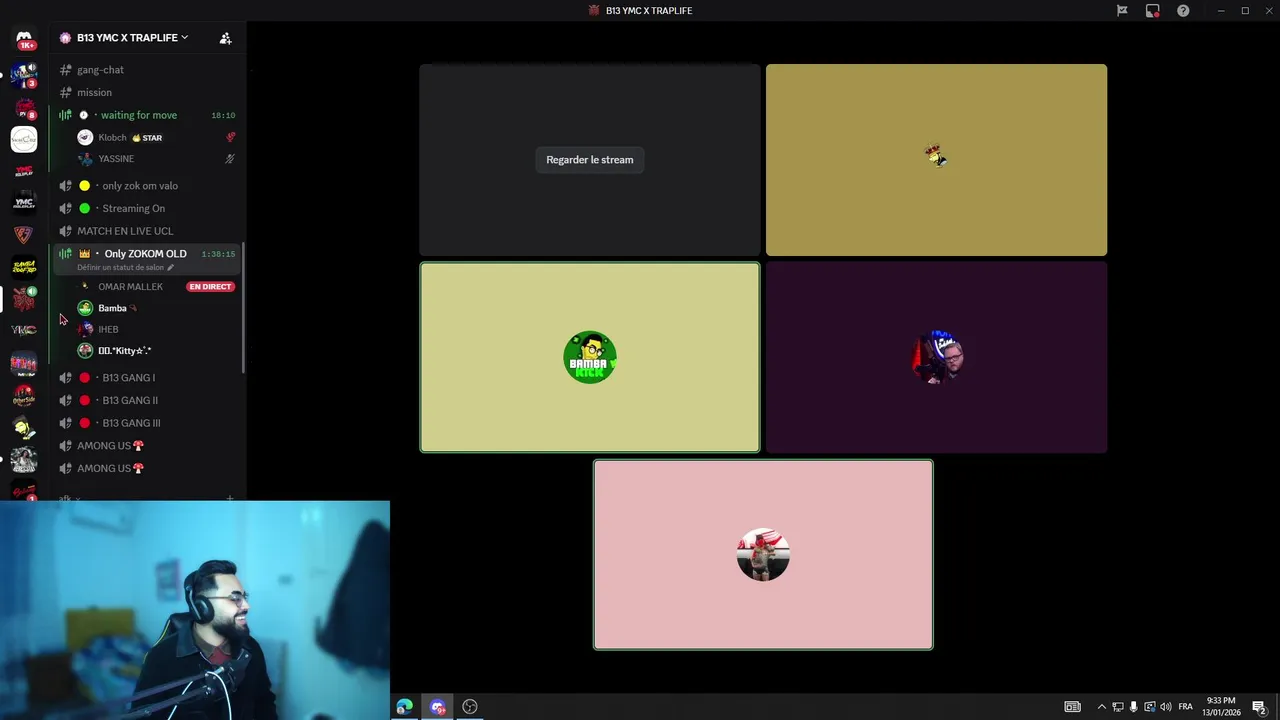This screenshot has height=720, width=1280.
Task: Open the Windows notification center
Action: (x=1259, y=707)
